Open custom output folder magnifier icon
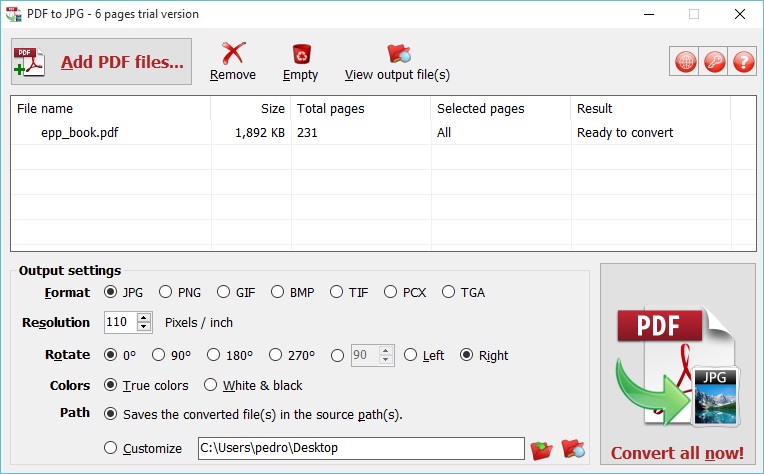This screenshot has height=474, width=764. tap(573, 449)
